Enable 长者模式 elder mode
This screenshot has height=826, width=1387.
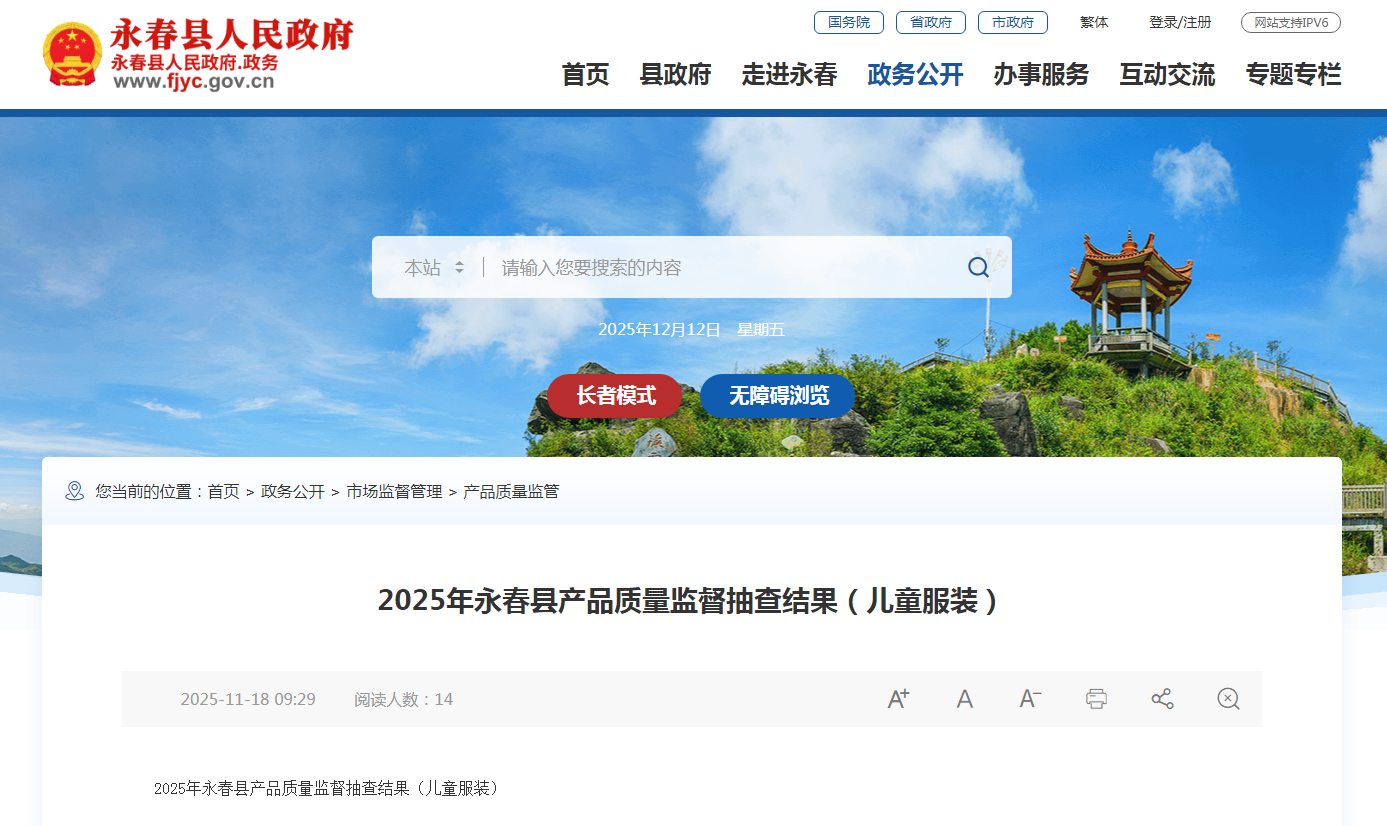coord(615,396)
